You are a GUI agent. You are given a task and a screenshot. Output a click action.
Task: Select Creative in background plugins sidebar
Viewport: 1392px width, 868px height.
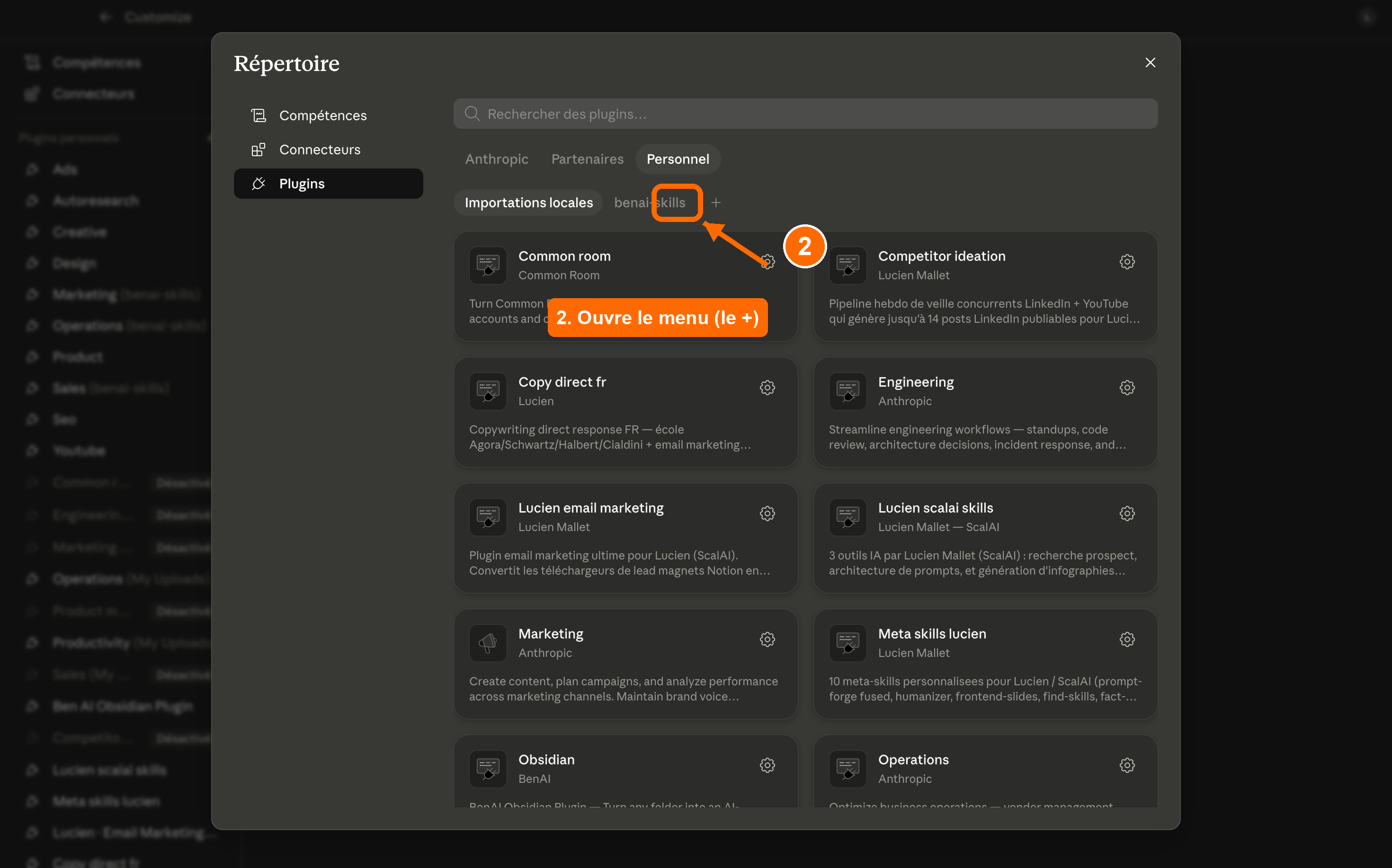tap(80, 232)
